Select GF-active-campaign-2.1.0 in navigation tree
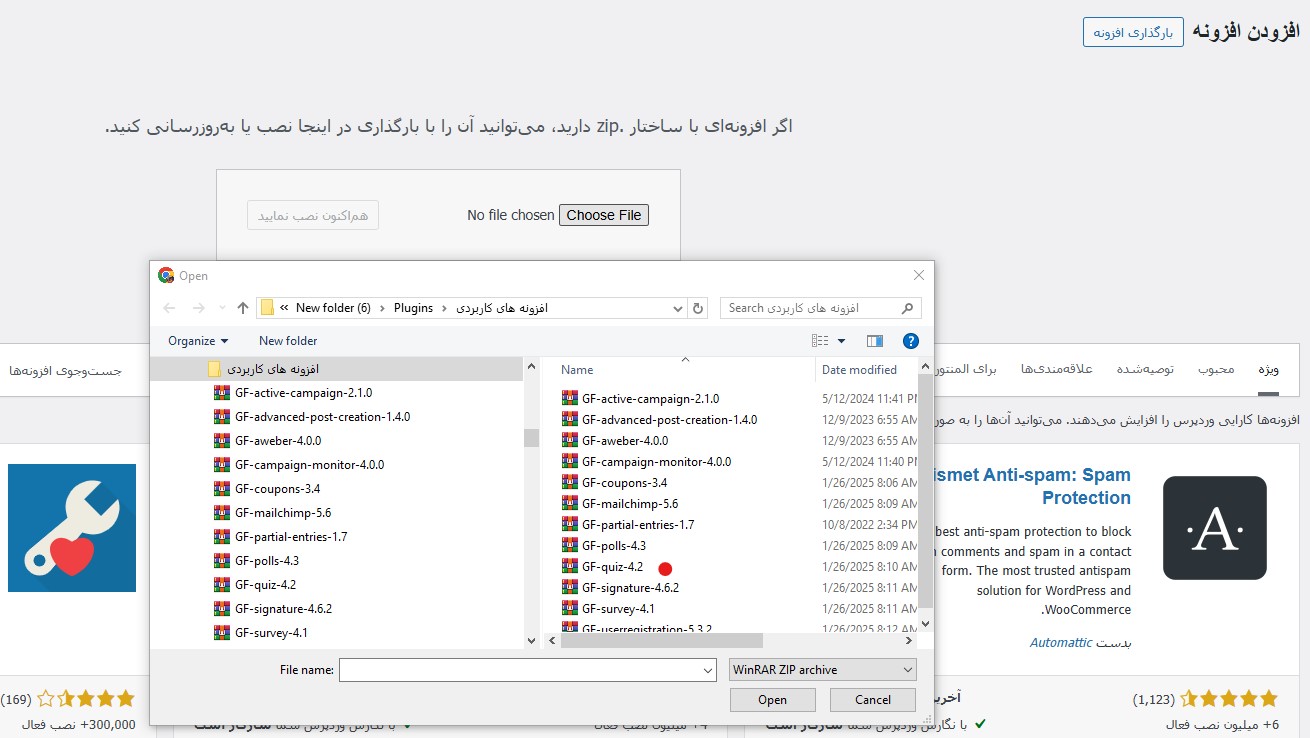This screenshot has height=738, width=1310. point(303,393)
